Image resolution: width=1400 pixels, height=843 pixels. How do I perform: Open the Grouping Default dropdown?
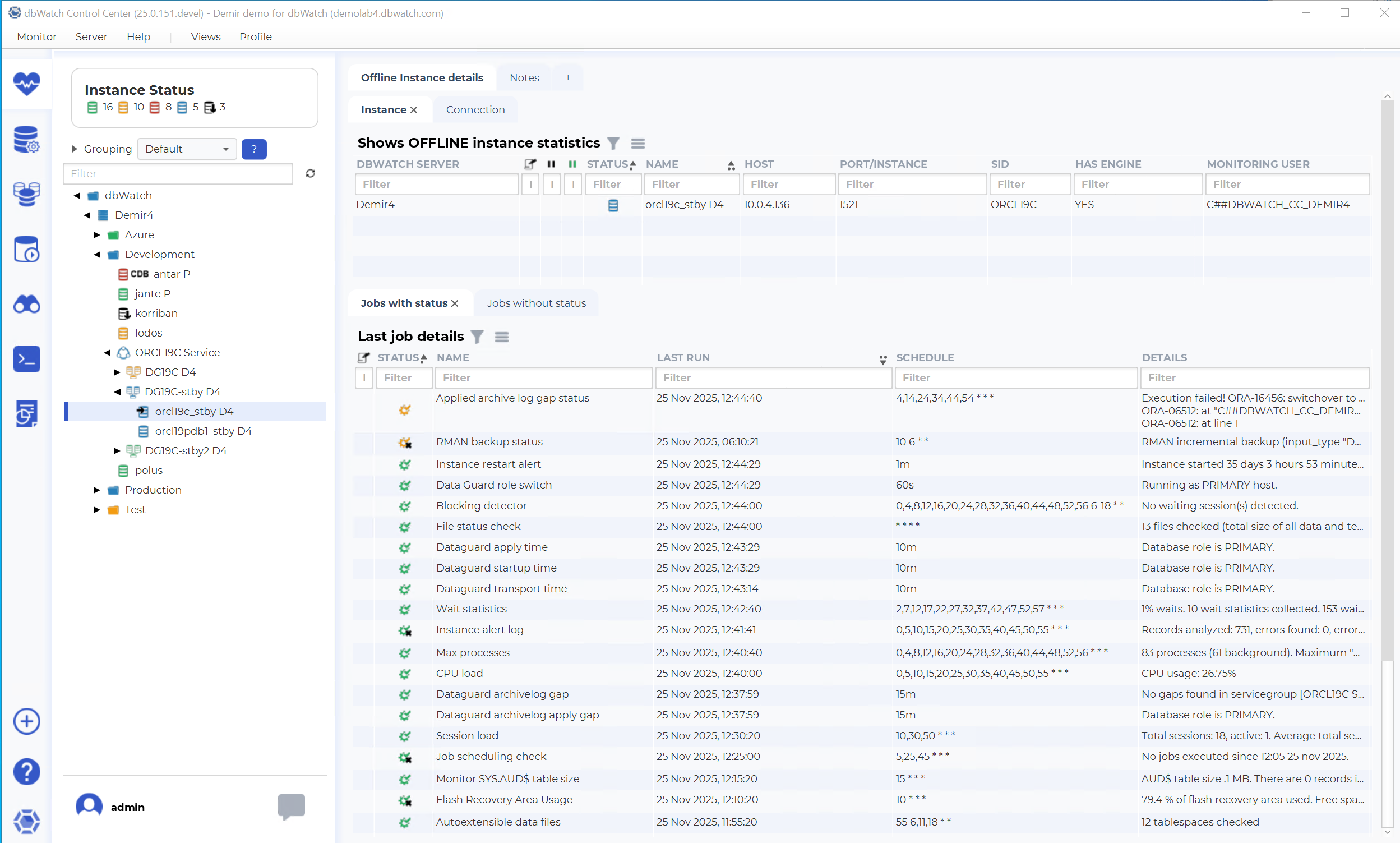(x=187, y=149)
